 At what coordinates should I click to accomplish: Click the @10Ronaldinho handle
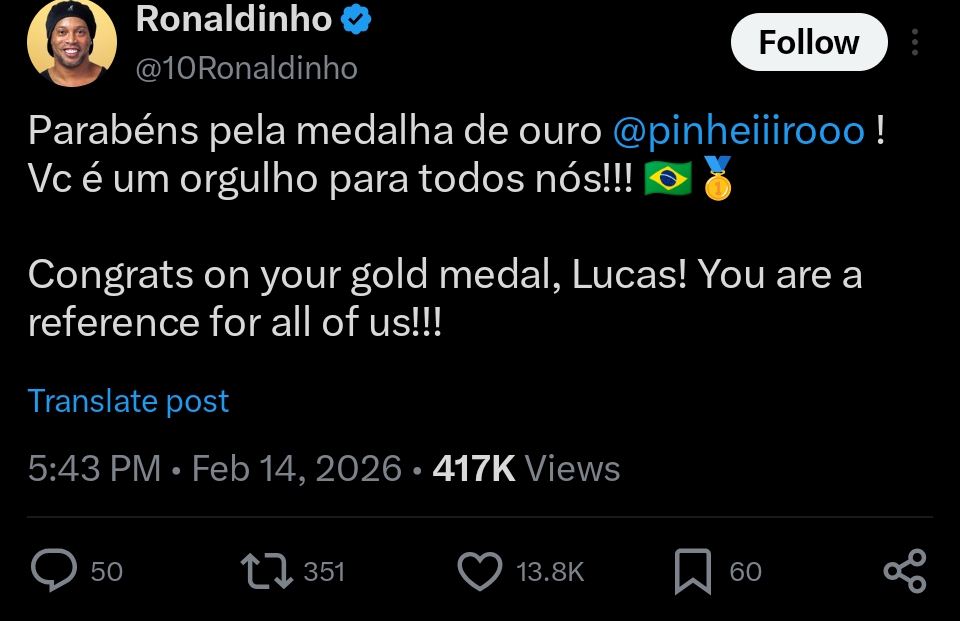click(x=246, y=67)
